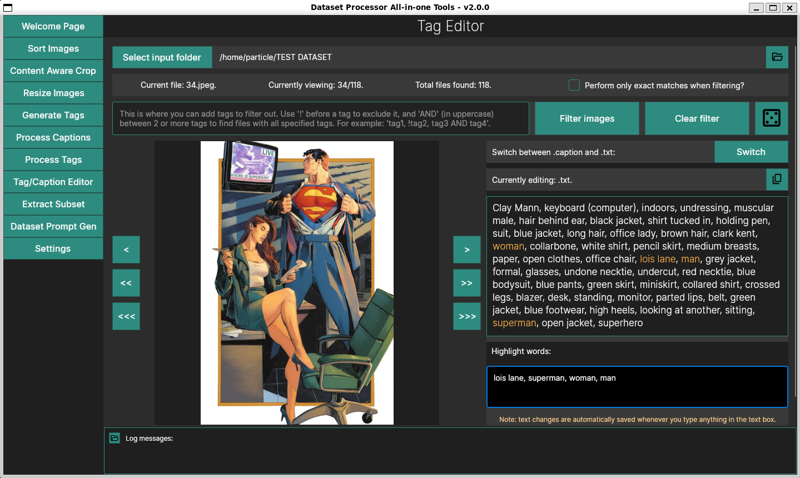
Task: Jump back with the double-left arrow
Action: click(126, 283)
